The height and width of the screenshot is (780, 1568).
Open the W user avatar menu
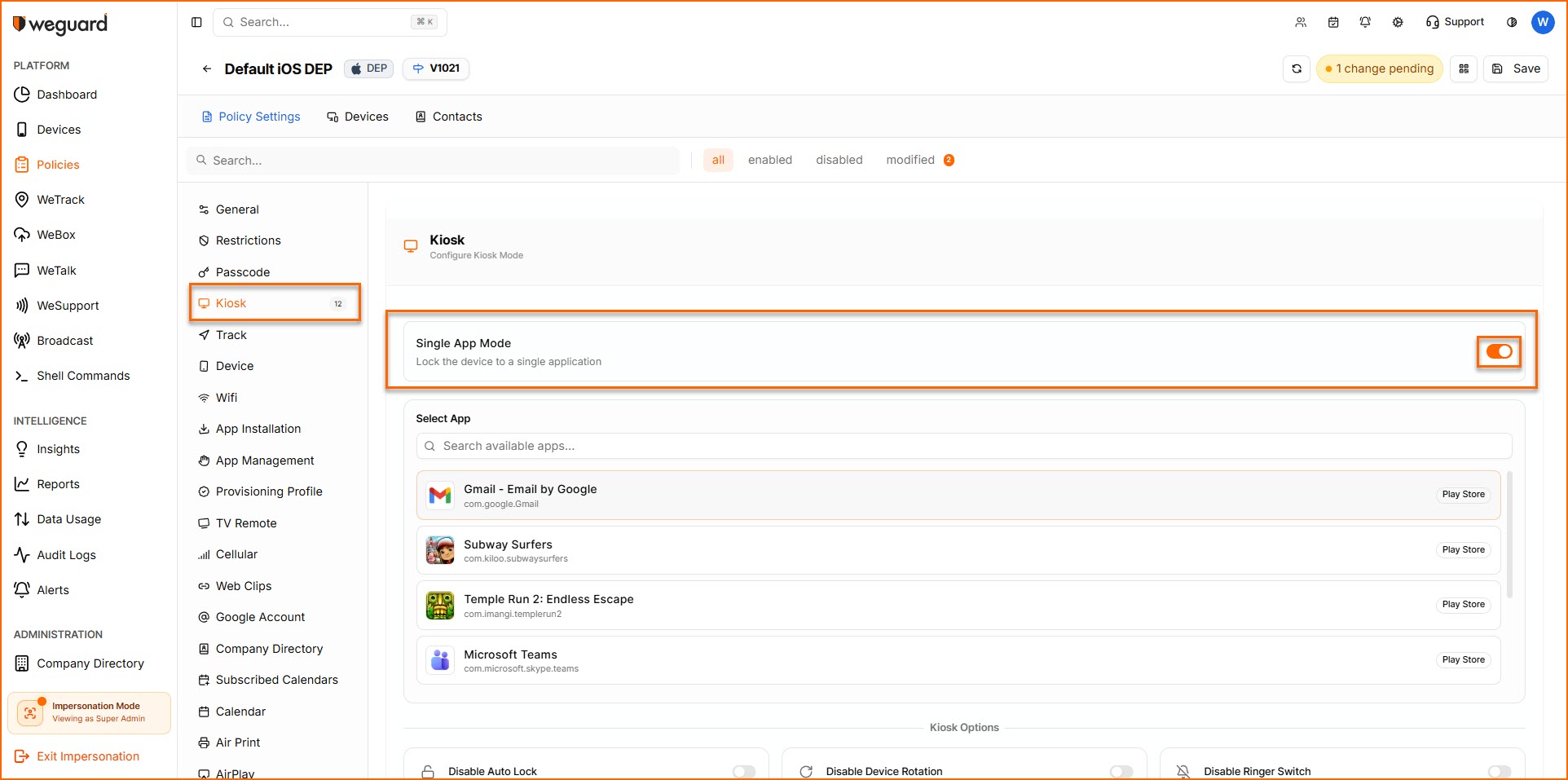pos(1543,22)
